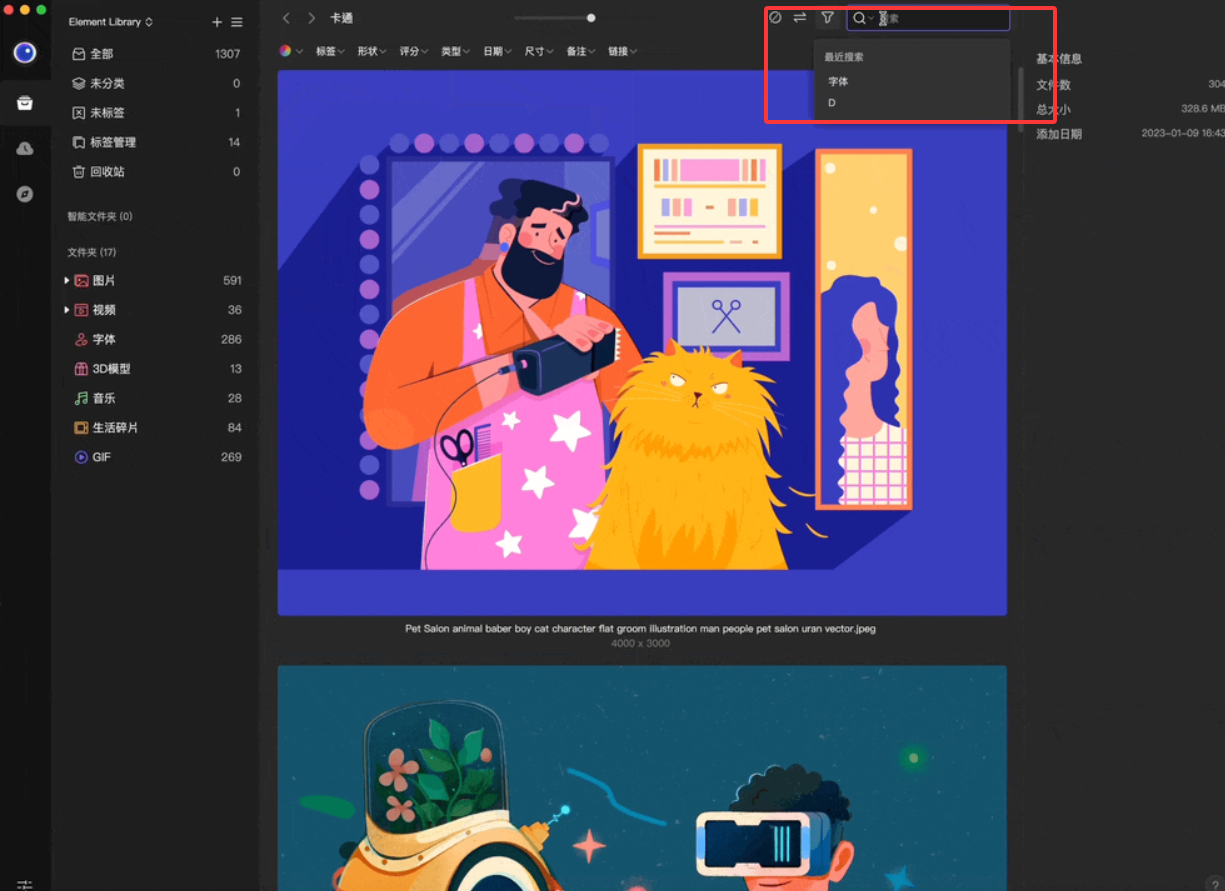Open the Element Library switcher dropdown
The image size is (1225, 891).
[111, 22]
